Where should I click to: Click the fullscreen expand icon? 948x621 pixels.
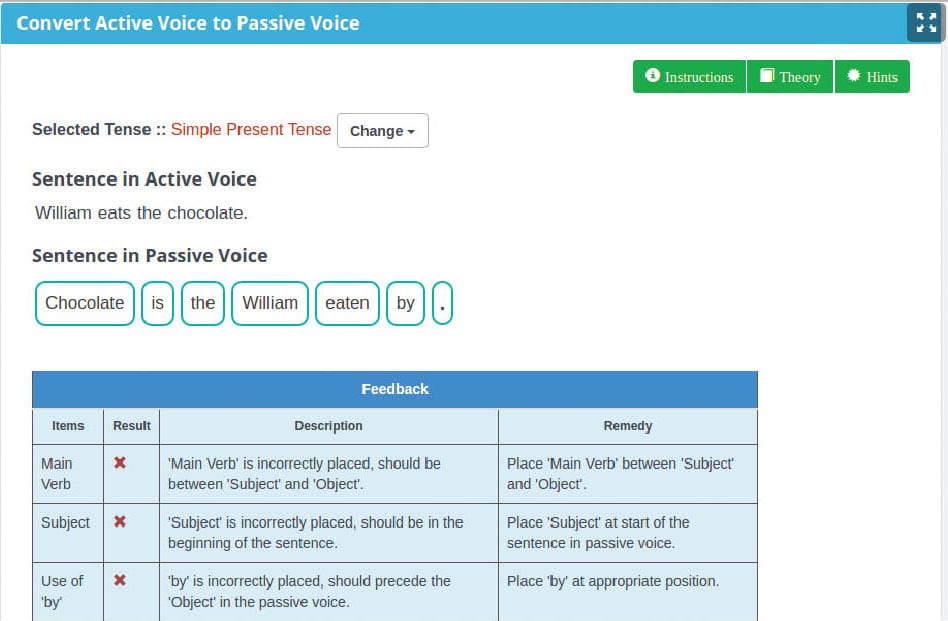(925, 22)
